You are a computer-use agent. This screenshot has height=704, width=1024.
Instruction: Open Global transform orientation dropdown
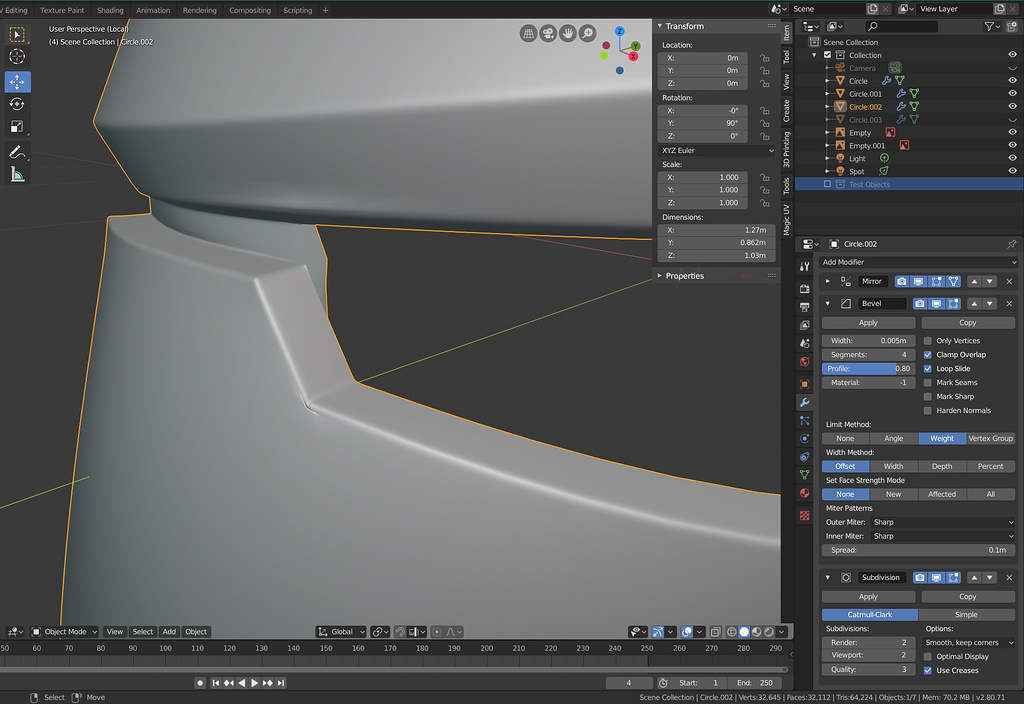tap(341, 632)
